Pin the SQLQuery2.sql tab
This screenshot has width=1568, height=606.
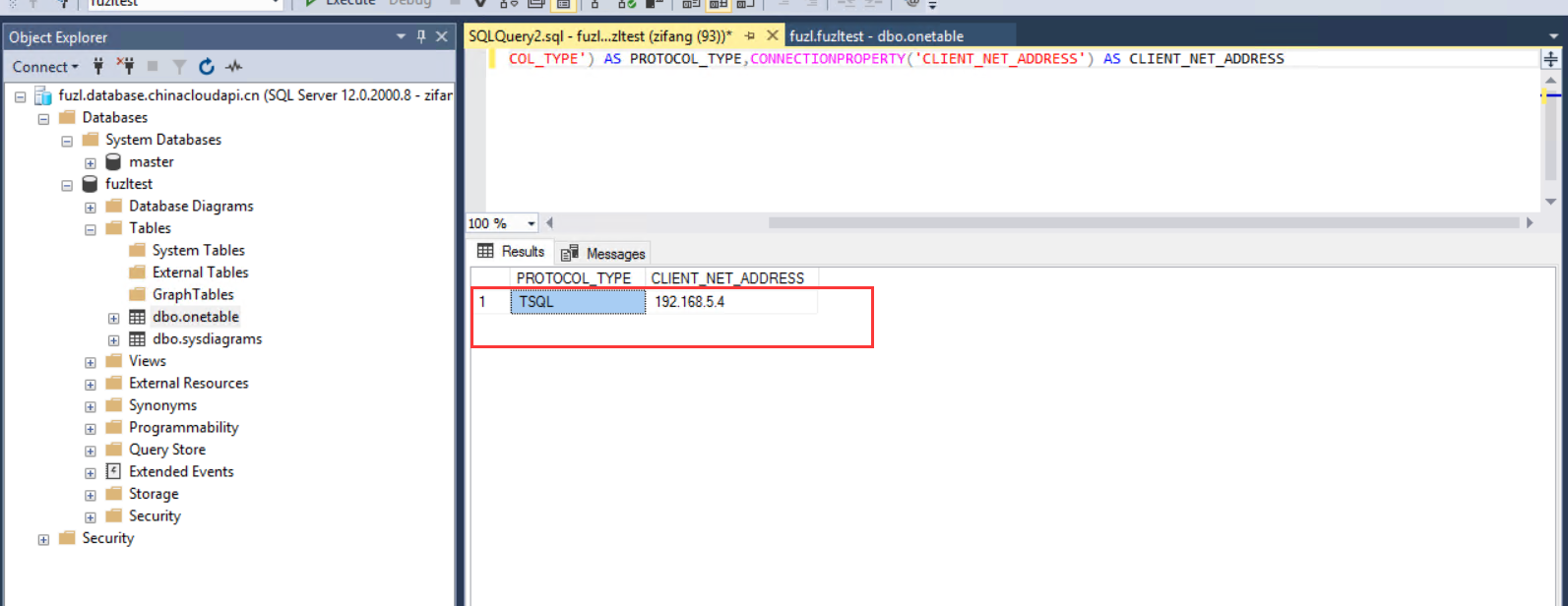tap(749, 35)
